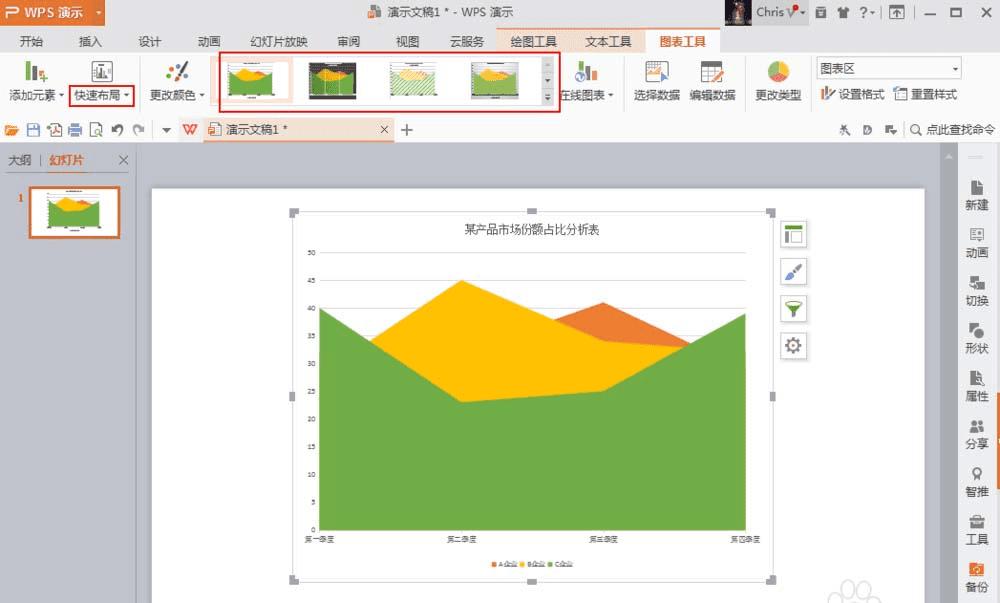This screenshot has height=603, width=1000.
Task: Open the Start (开始) ribbon tab
Action: tap(31, 41)
